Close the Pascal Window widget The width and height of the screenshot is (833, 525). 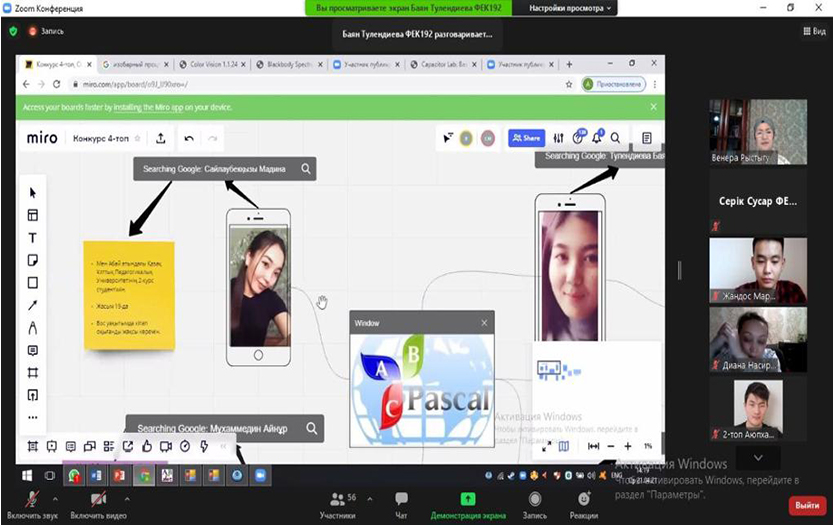click(484, 323)
